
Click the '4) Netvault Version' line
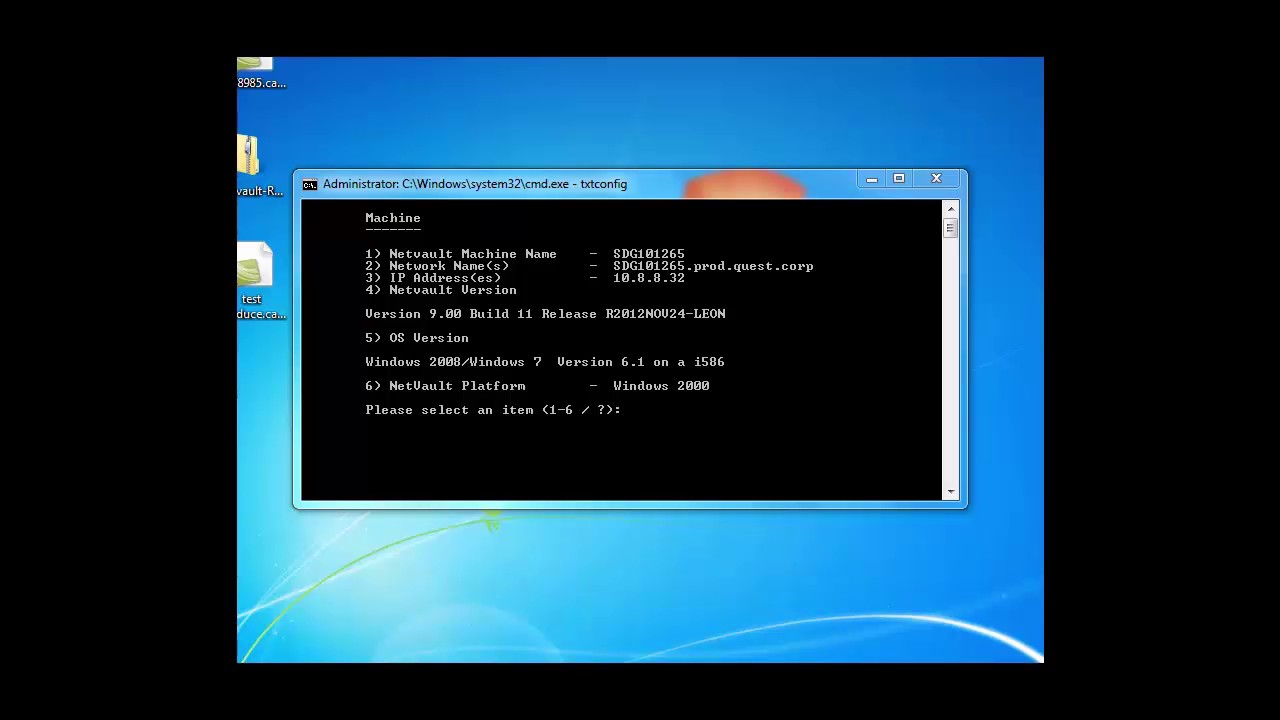[x=441, y=290]
